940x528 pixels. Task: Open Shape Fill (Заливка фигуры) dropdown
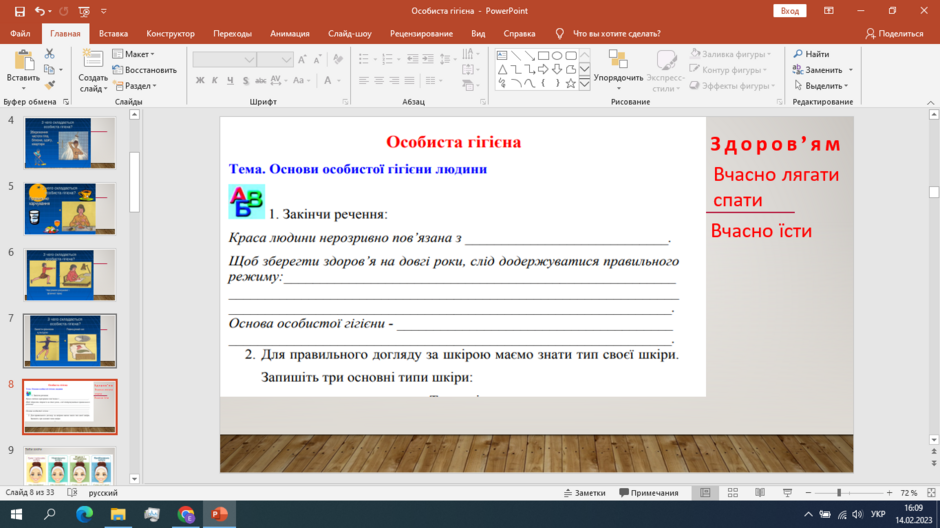pos(730,54)
